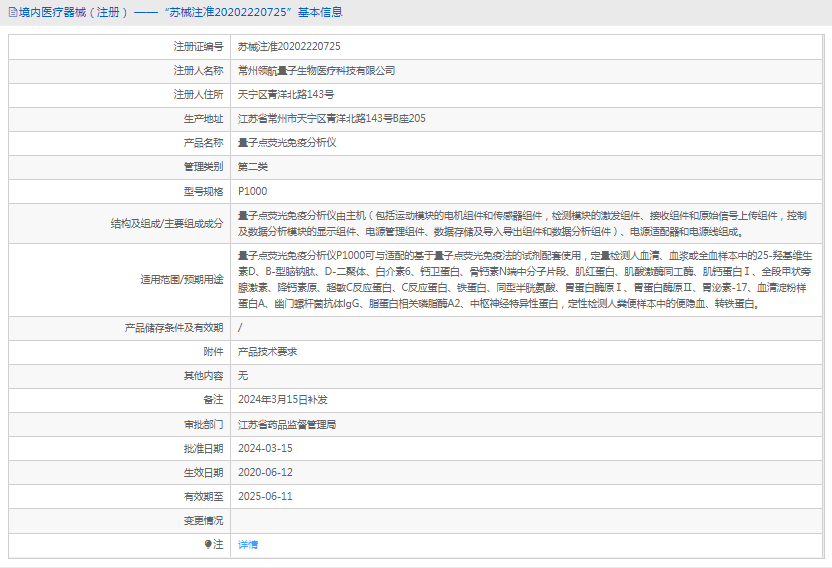Viewport: 832px width, 568px height.
Task: Select product name 量子点荧光免疫分析仪
Action: coord(287,142)
